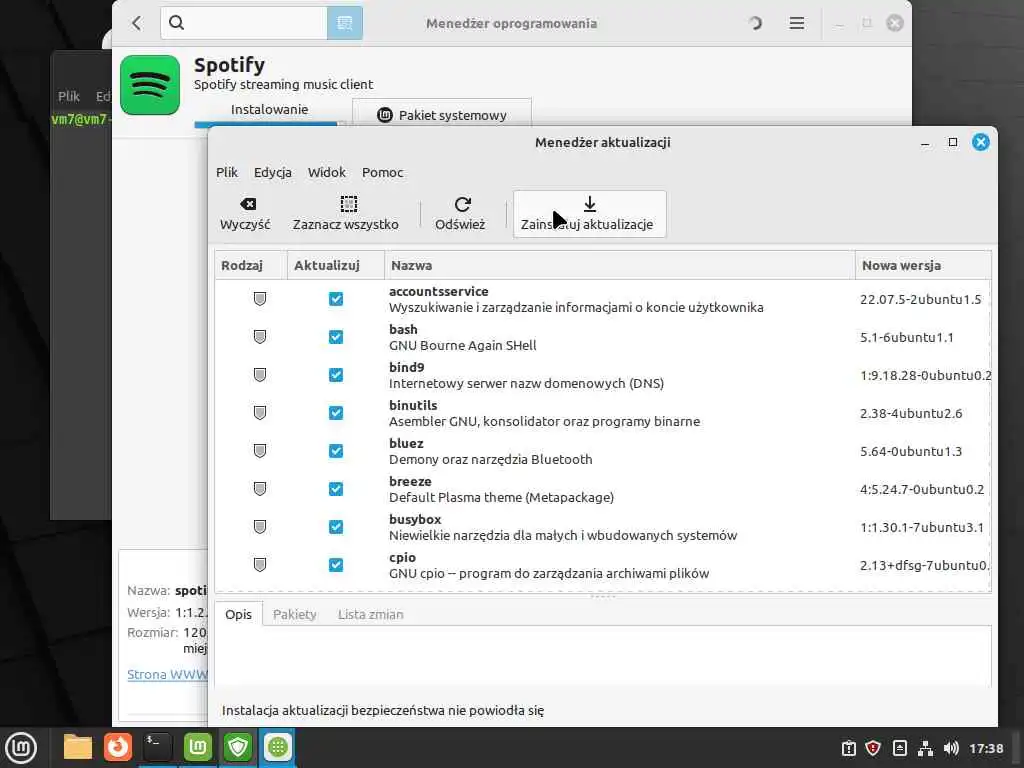The image size is (1024, 768).
Task: Click version 5.64-0ubuntu1.3 cell
Action: point(910,451)
